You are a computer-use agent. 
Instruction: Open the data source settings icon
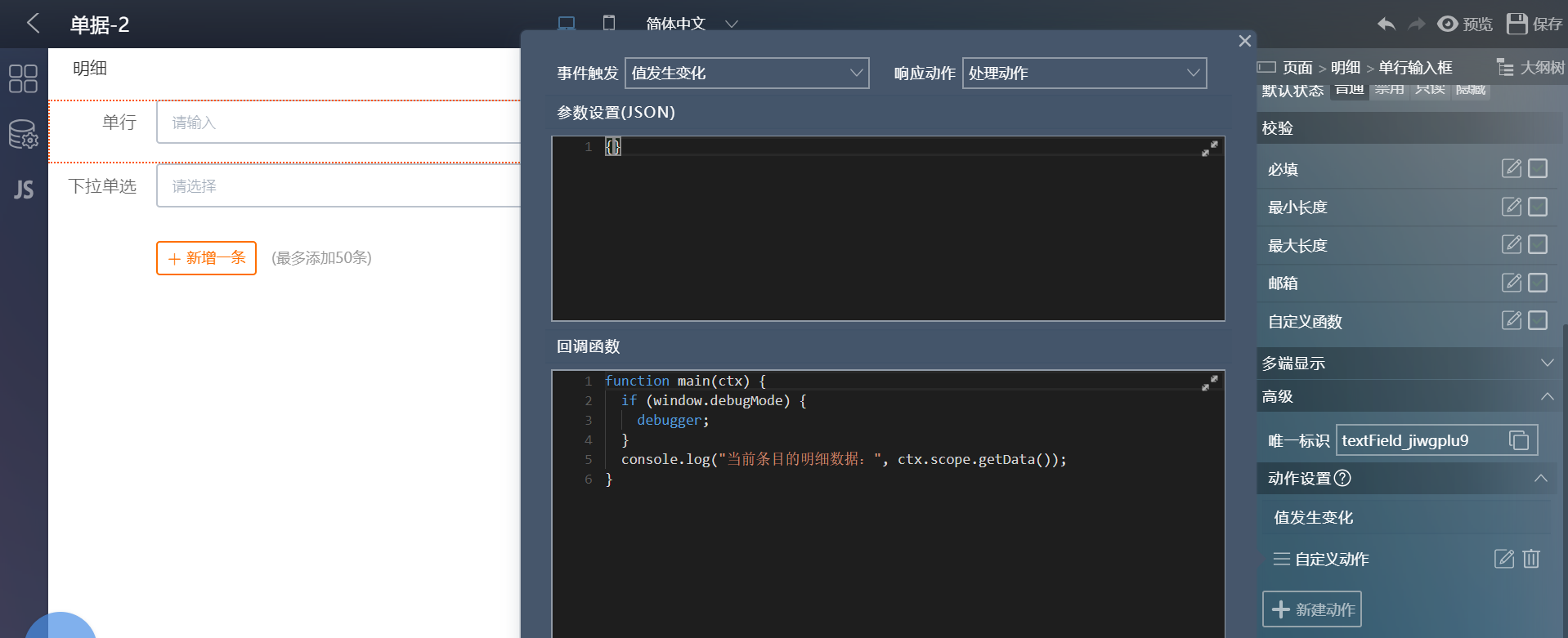(23, 134)
